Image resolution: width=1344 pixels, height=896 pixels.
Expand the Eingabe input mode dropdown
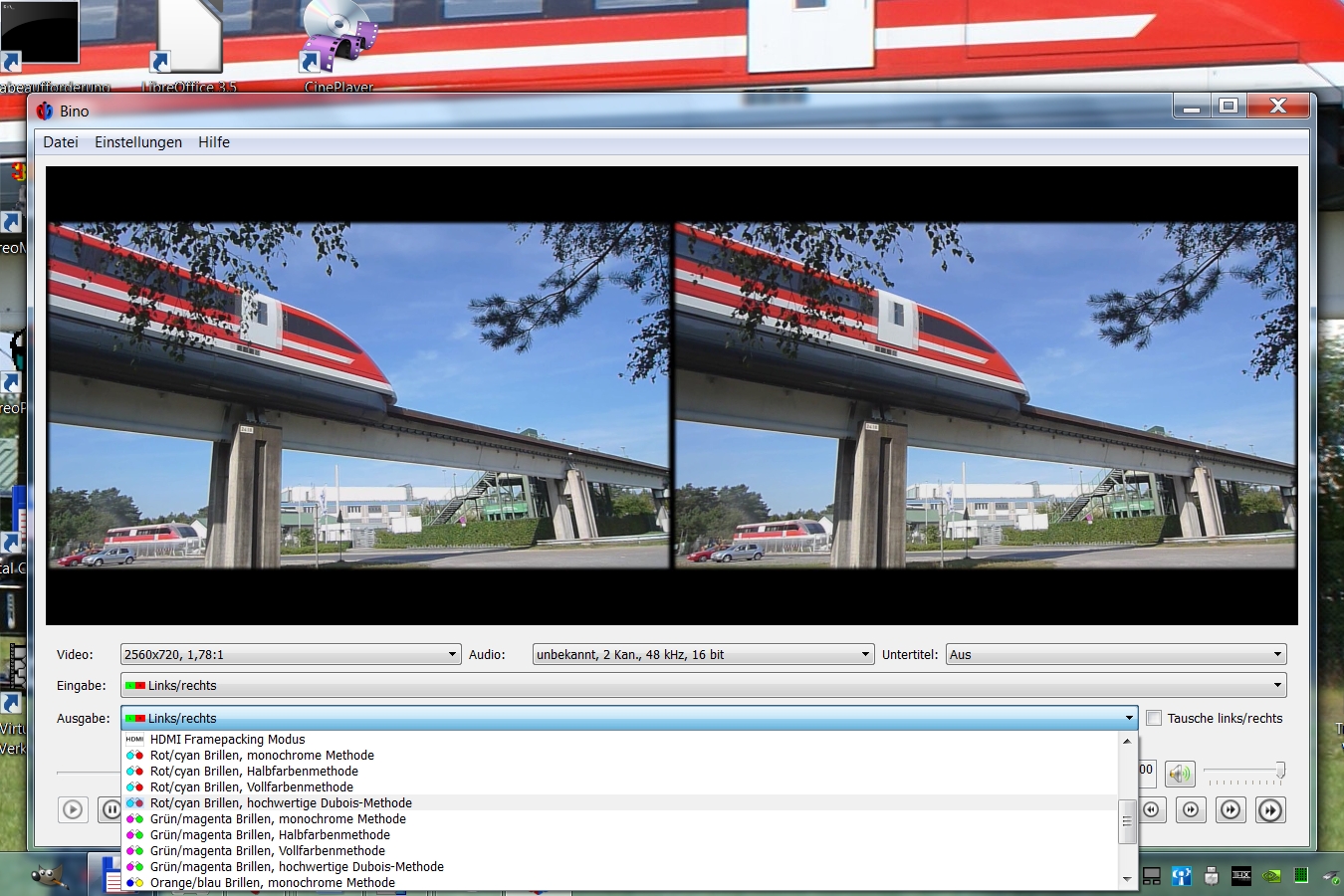click(x=703, y=685)
